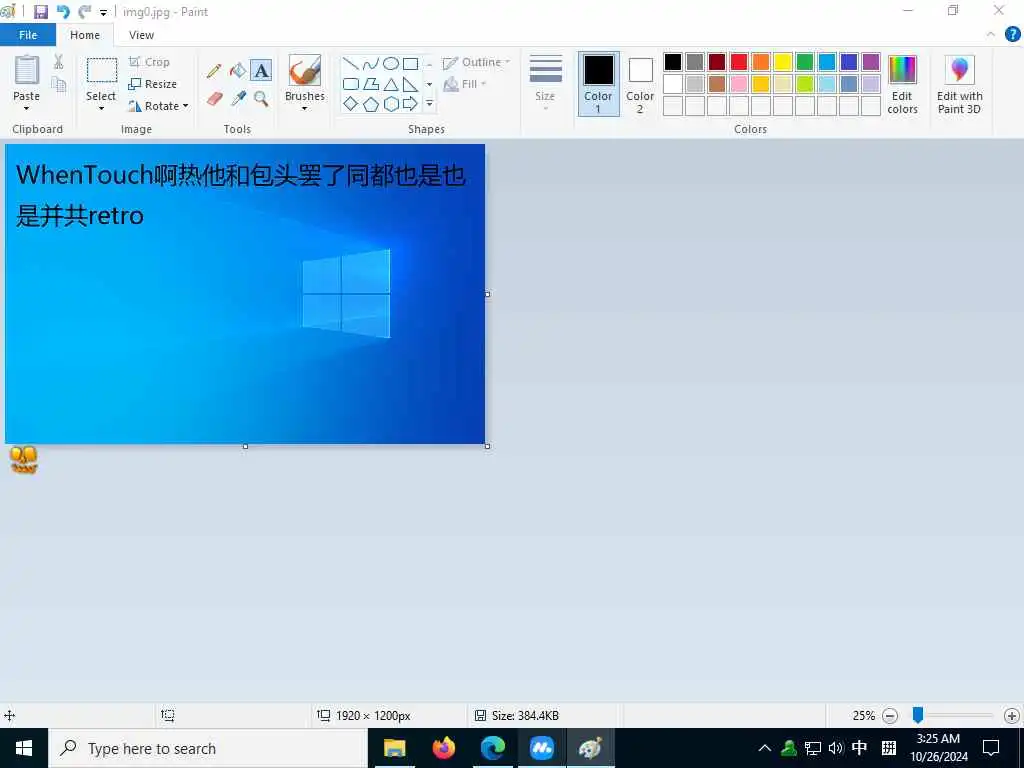Open Edit with Paint 3D

tap(959, 85)
